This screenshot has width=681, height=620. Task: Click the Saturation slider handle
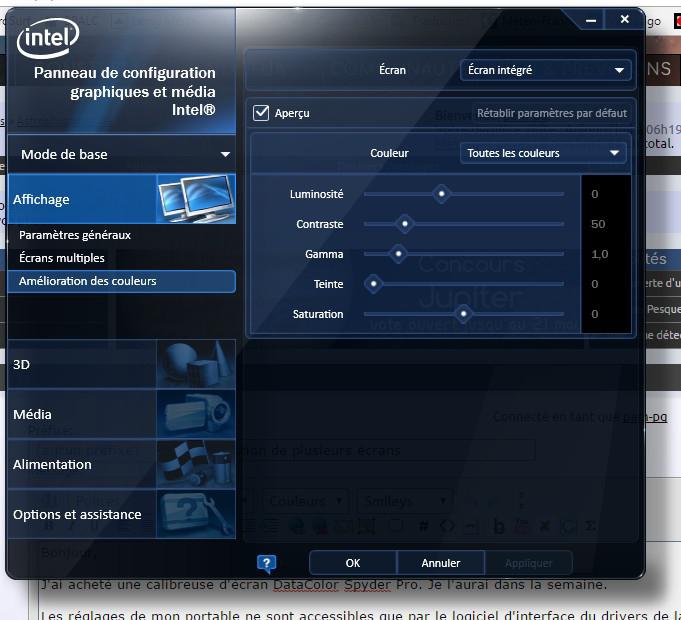point(463,313)
